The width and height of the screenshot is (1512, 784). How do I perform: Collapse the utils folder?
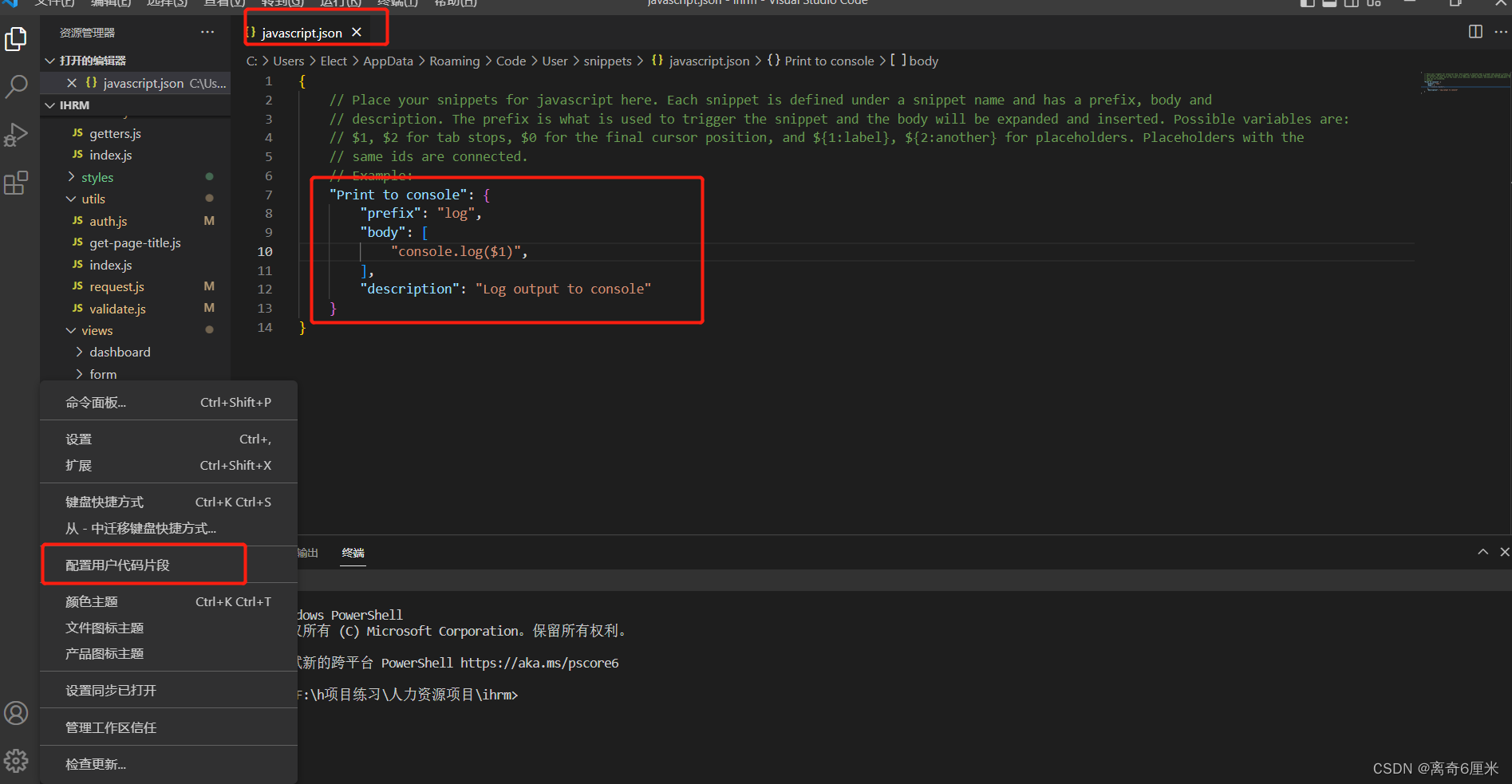(72, 199)
